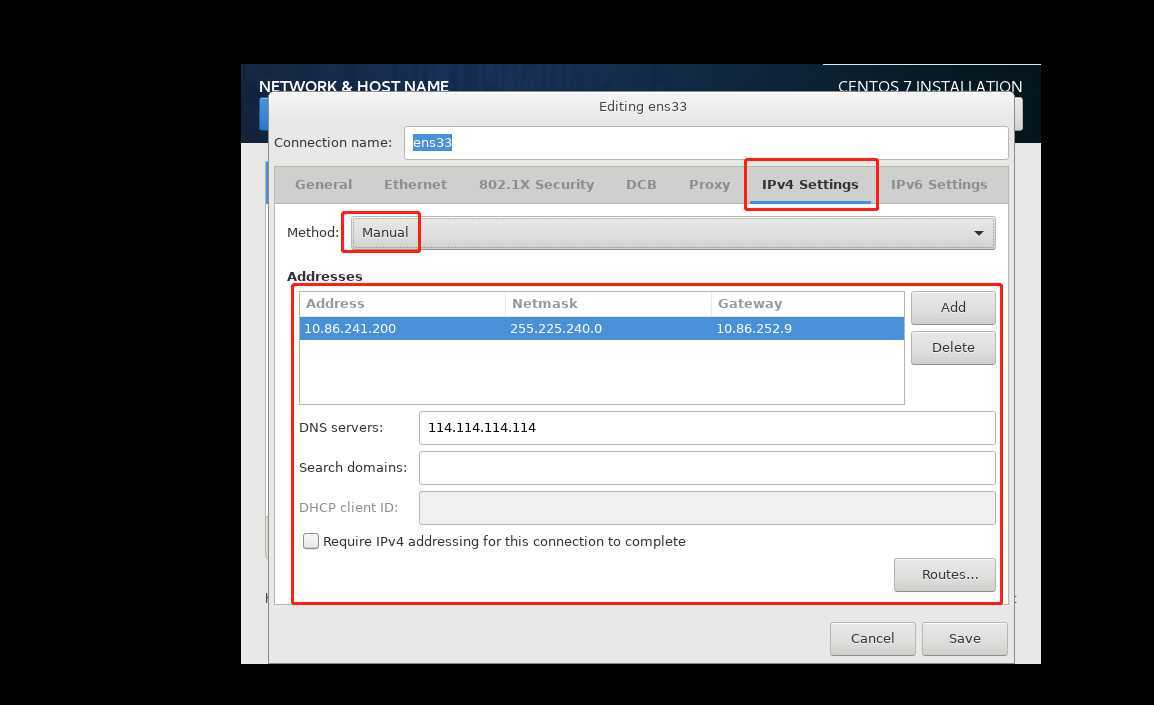1154x705 pixels.
Task: Click the Netmask column header
Action: (608, 304)
